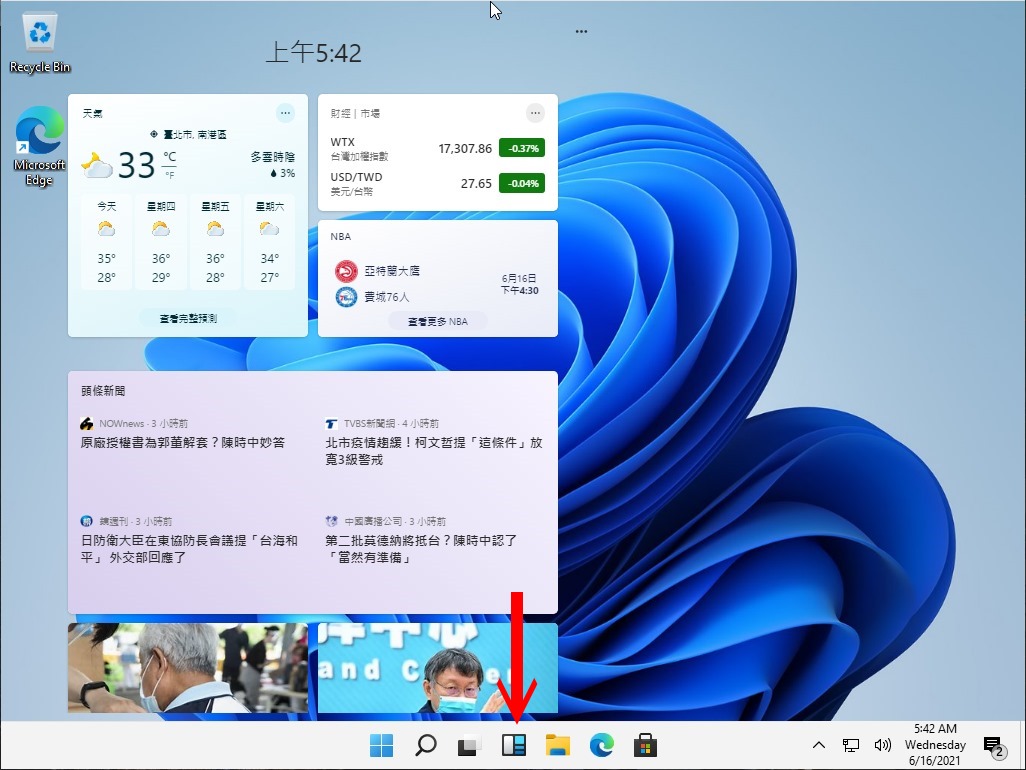Click the taskbar clock showing 6/16/2021
Viewport: 1026px width, 770px height.
935,744
